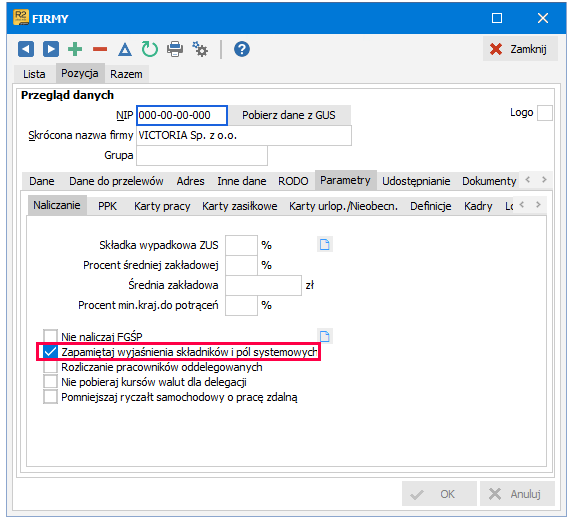575x521 pixels.
Task: Go to next record arrow icon
Action: tap(51, 49)
